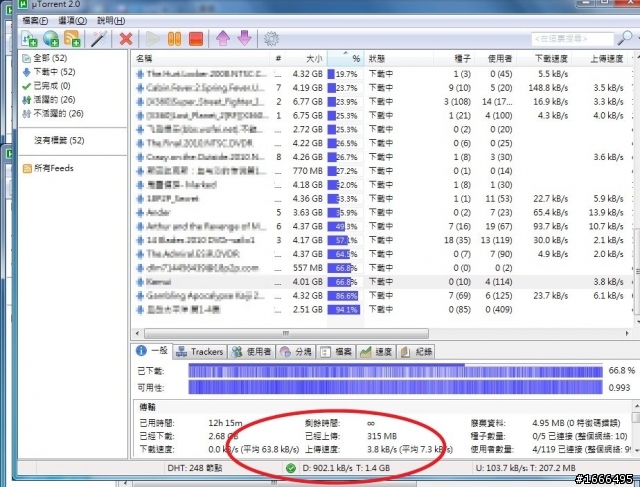This screenshot has width=640, height=487.
Task: Click the orange Pause torrent icon
Action: coord(174,39)
